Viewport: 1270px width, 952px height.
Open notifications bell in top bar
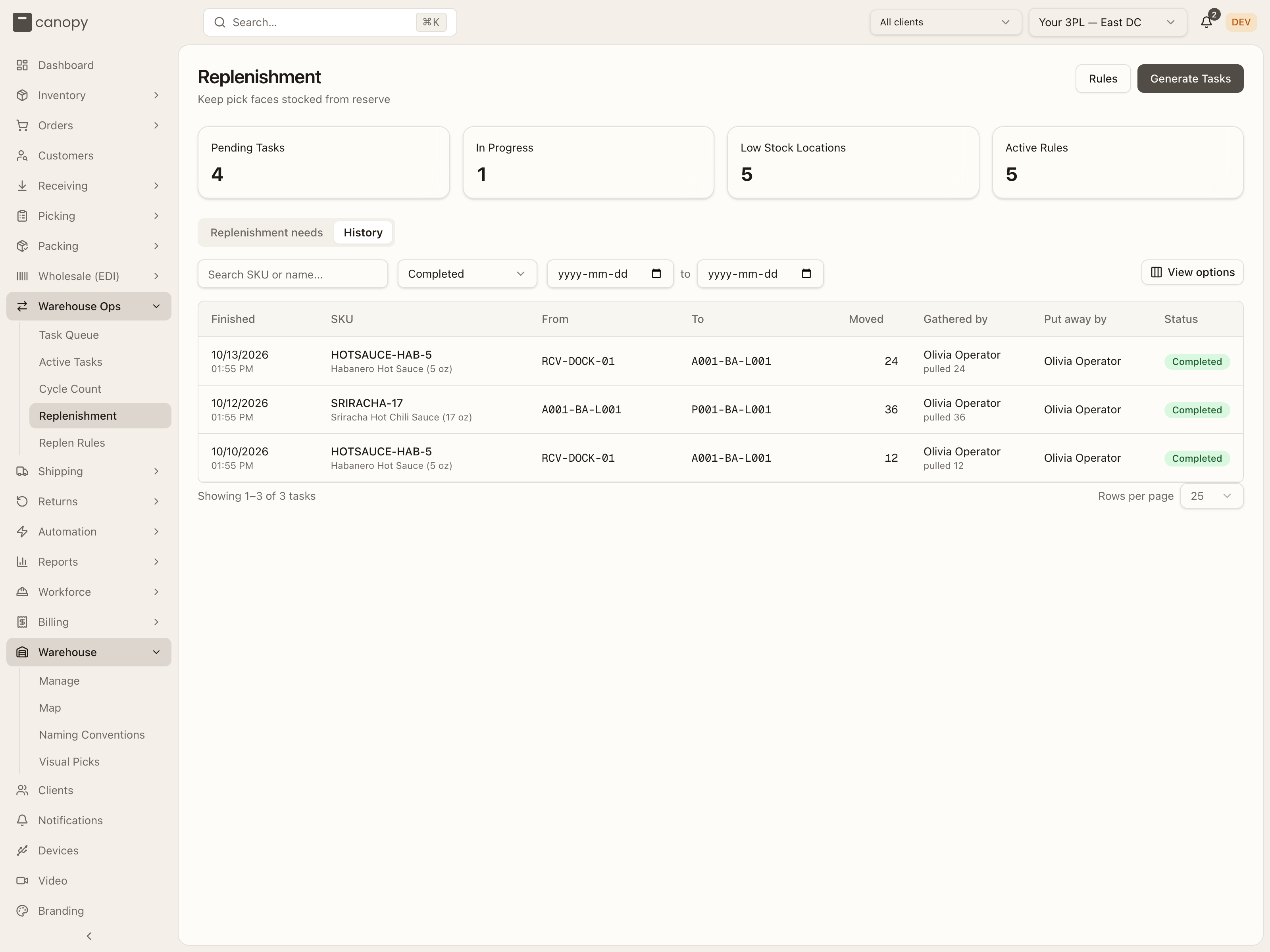1206,22
